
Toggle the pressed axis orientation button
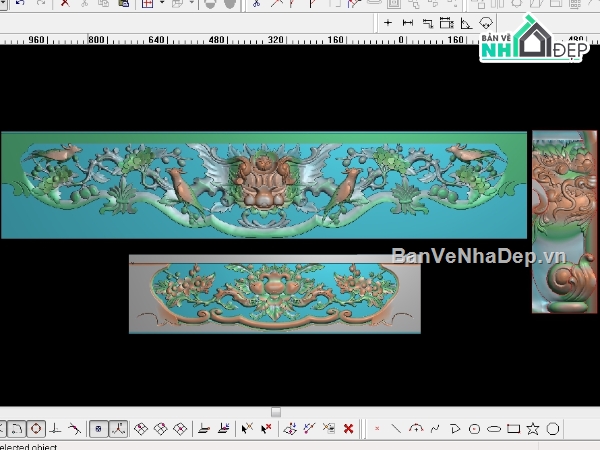point(118,429)
